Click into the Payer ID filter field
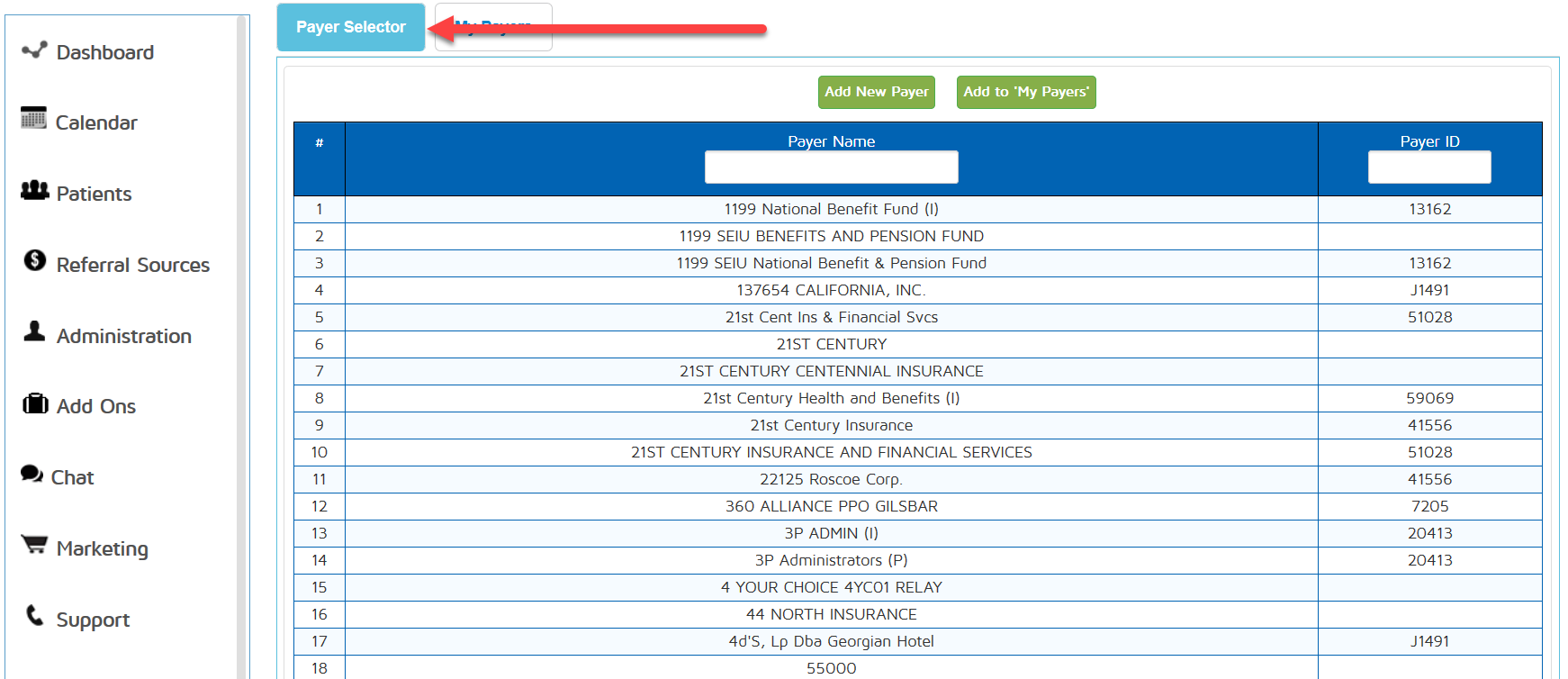The image size is (1568, 679). pos(1428,167)
